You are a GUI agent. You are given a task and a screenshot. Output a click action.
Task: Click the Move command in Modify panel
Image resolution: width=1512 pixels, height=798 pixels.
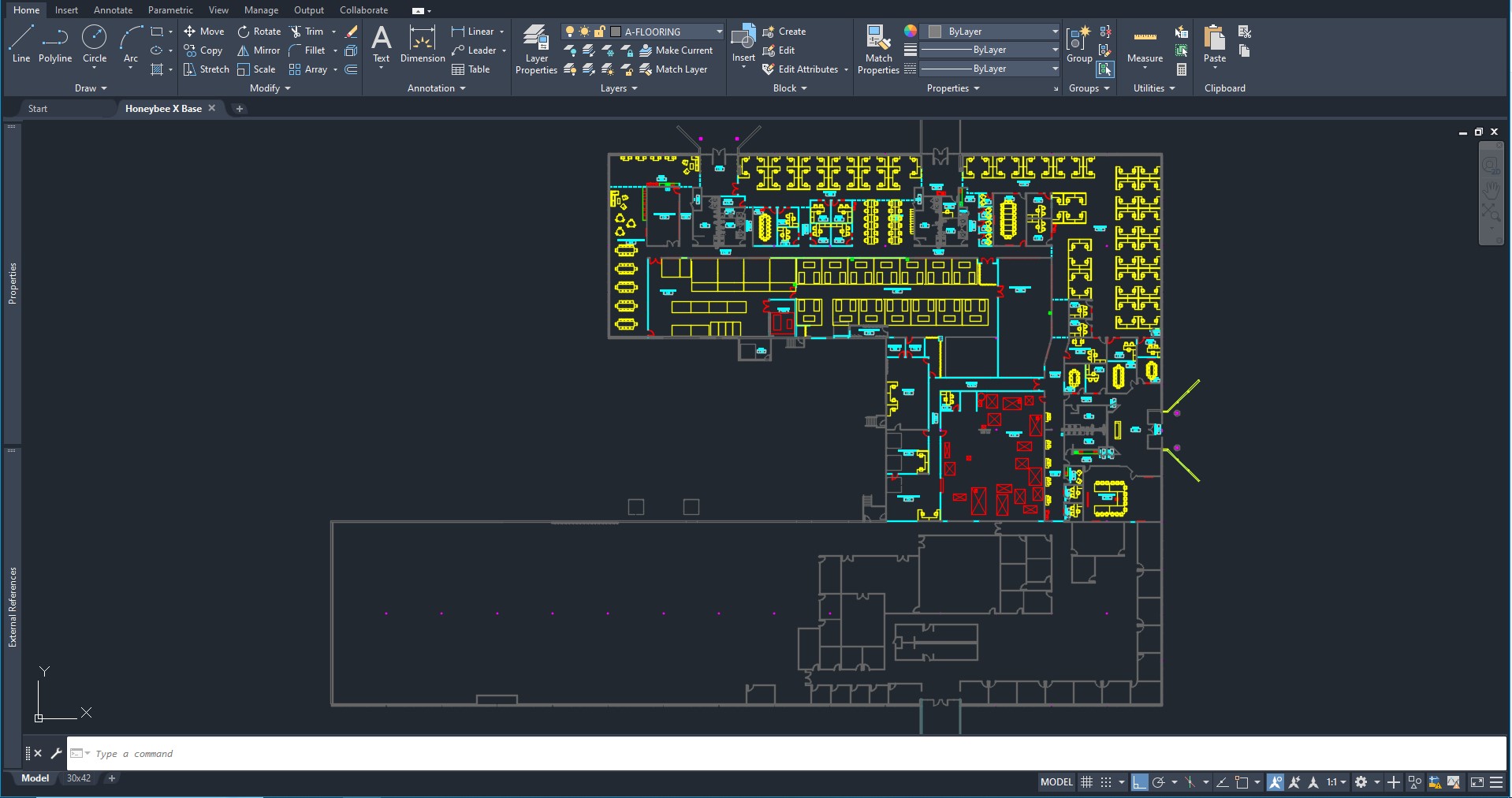[204, 32]
